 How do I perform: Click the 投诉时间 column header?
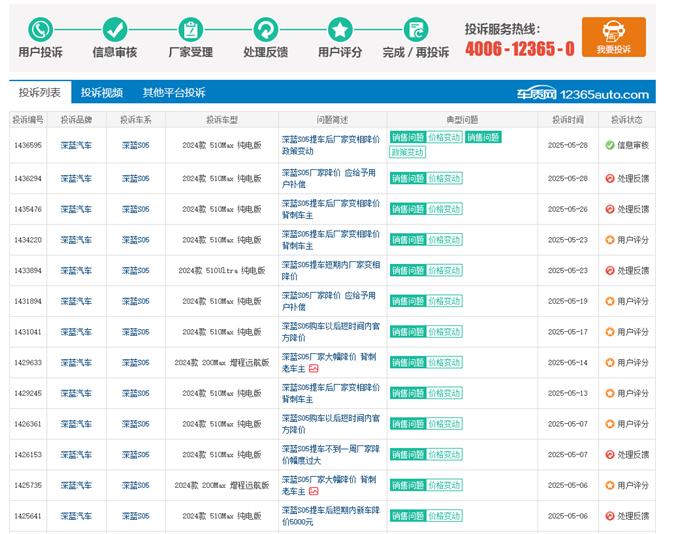(x=568, y=120)
